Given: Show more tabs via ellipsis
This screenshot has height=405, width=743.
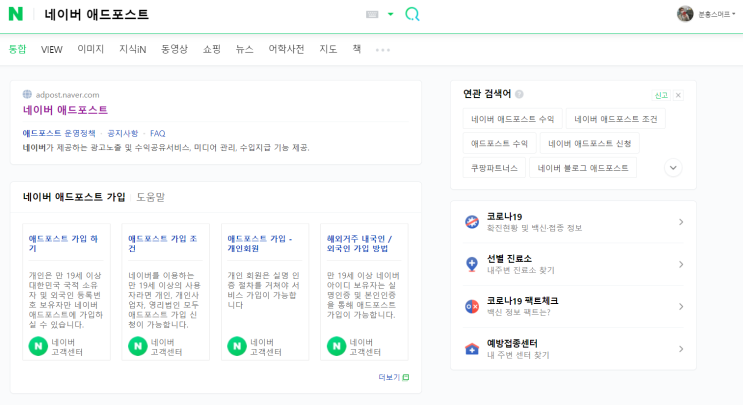Looking at the screenshot, I should (x=383, y=50).
